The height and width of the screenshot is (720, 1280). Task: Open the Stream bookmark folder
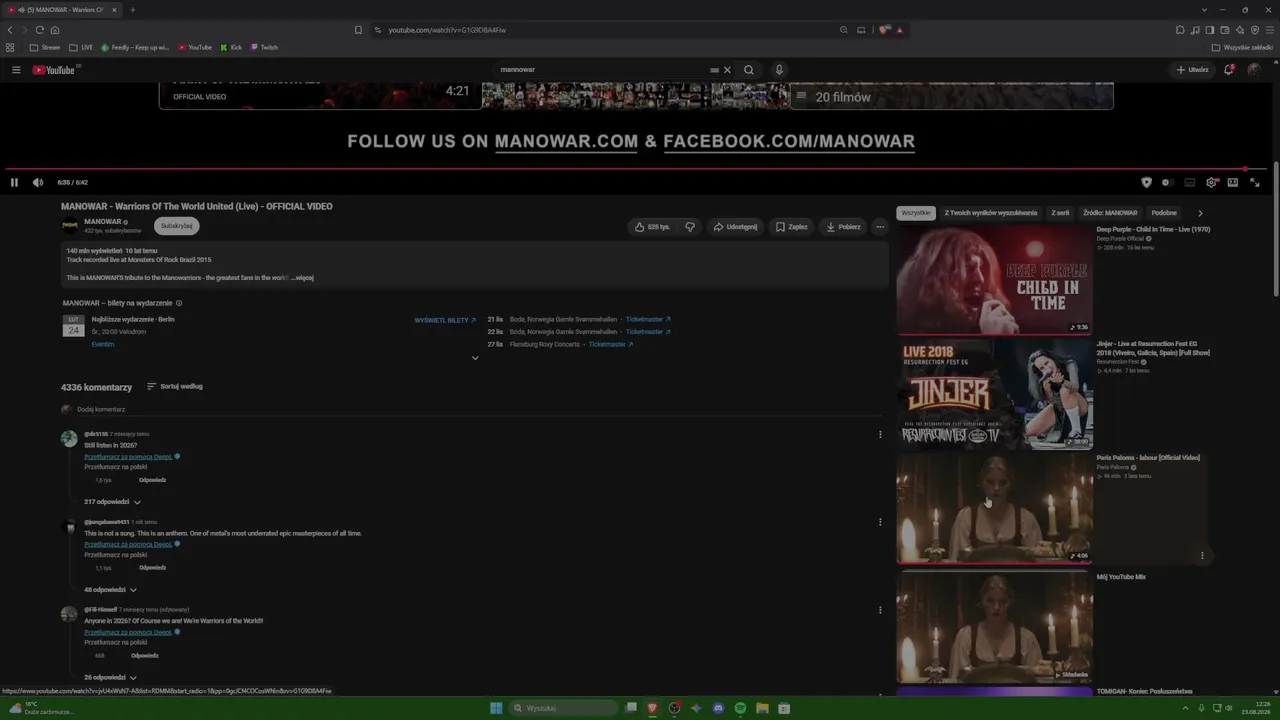click(45, 47)
